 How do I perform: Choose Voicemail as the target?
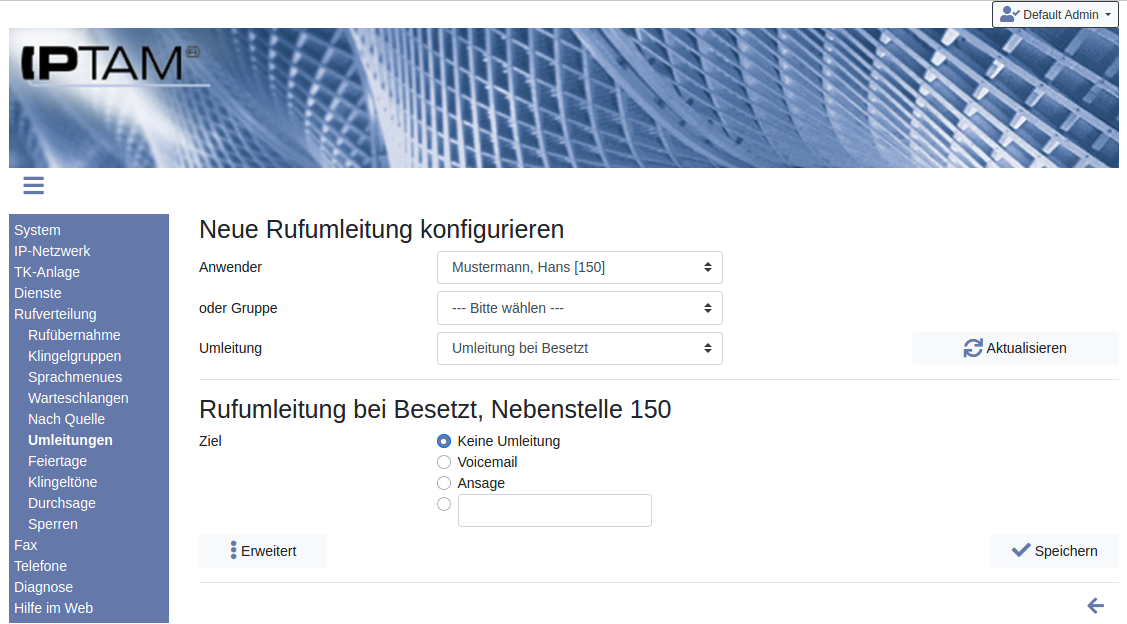(x=444, y=462)
